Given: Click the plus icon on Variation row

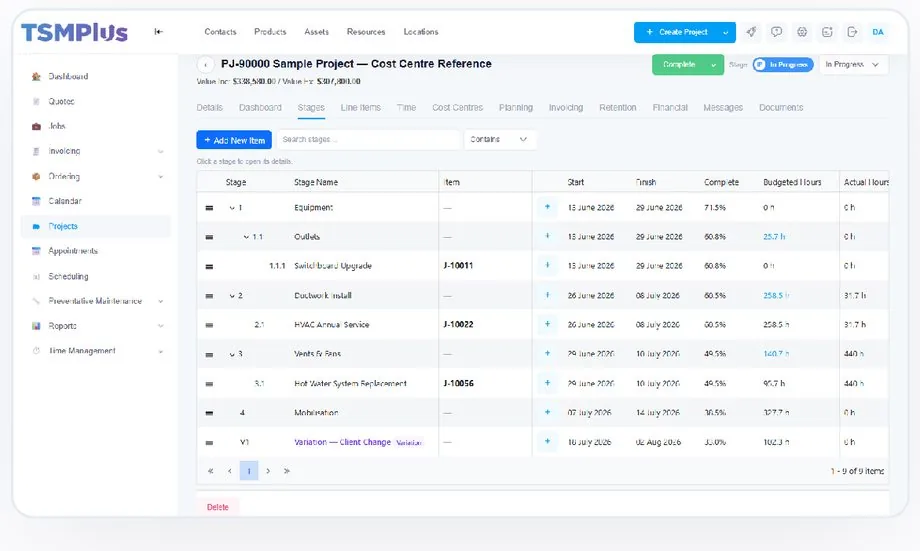Looking at the screenshot, I should tap(547, 441).
